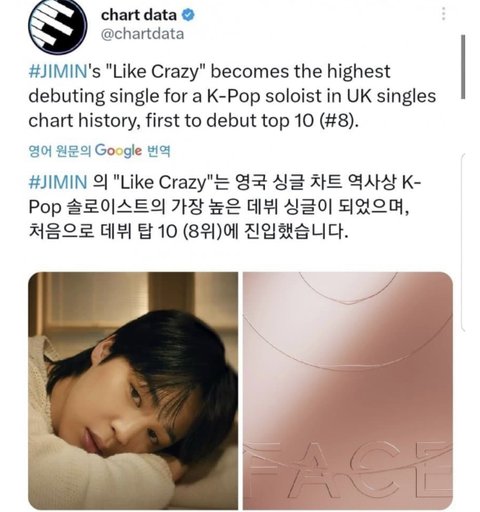Open the @chartdata handle link
The width and height of the screenshot is (480, 512).
(142, 34)
